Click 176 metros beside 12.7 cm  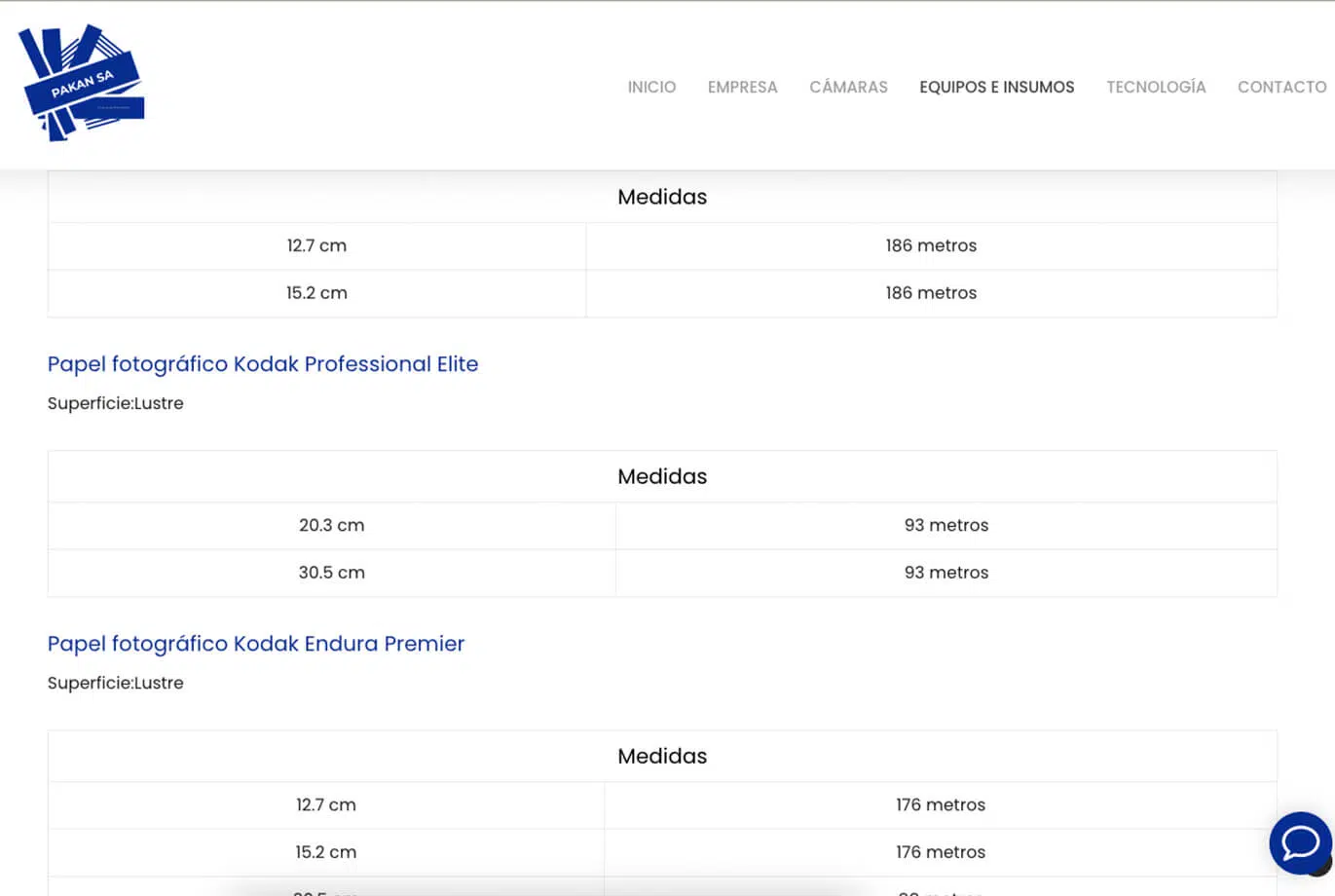[x=941, y=804]
